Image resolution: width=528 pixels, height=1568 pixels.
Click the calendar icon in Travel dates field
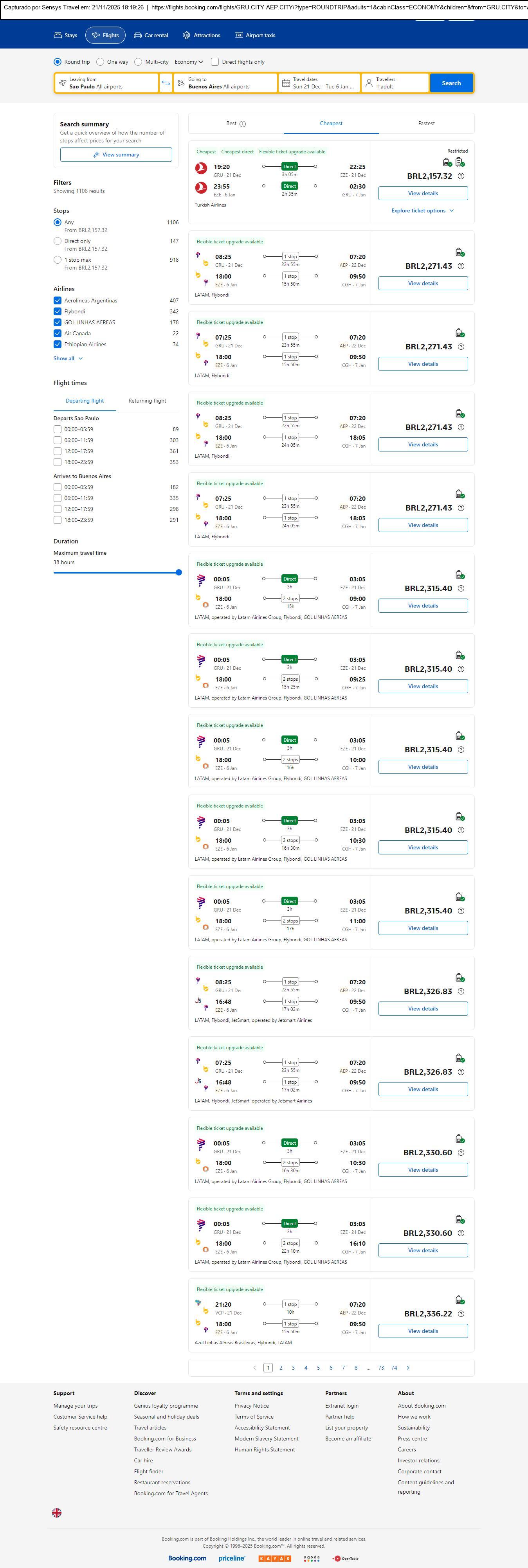pos(286,83)
